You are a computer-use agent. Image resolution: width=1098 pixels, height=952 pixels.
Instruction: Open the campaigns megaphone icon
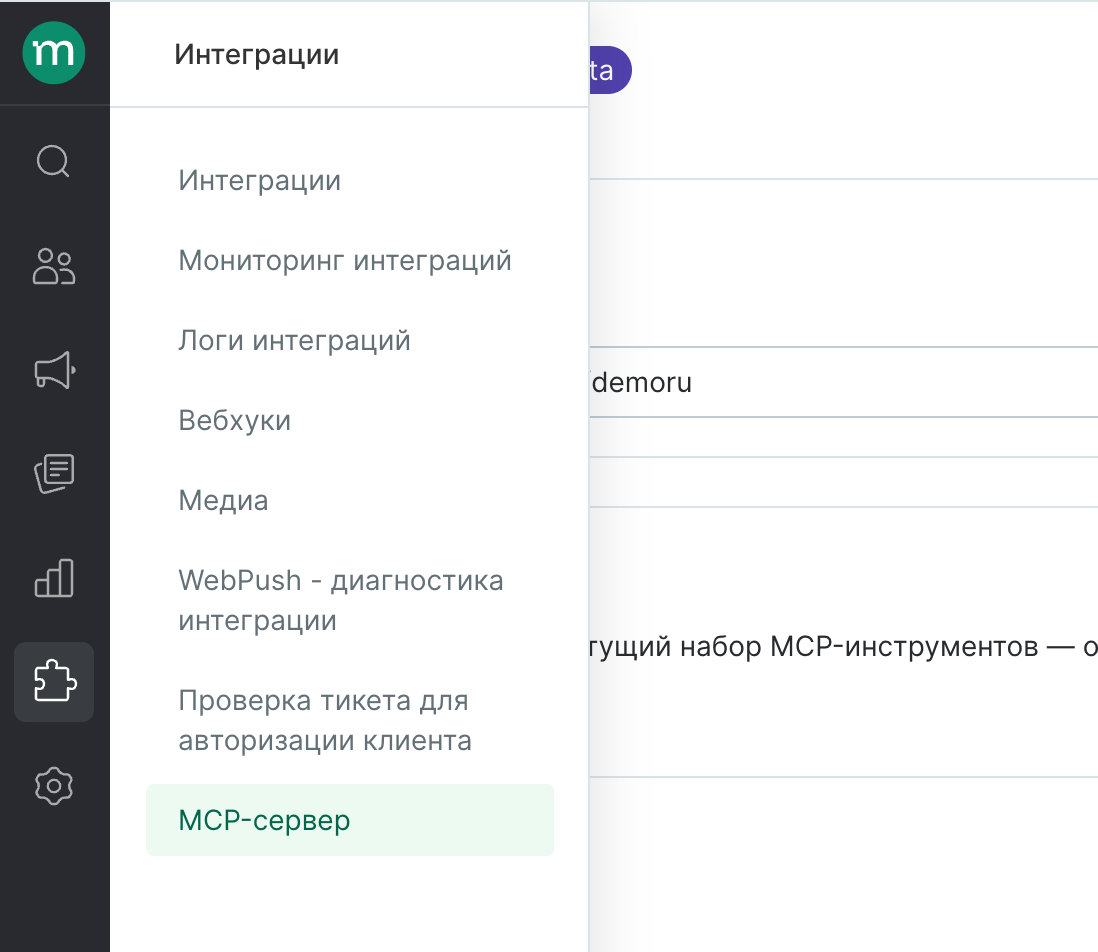tap(54, 370)
